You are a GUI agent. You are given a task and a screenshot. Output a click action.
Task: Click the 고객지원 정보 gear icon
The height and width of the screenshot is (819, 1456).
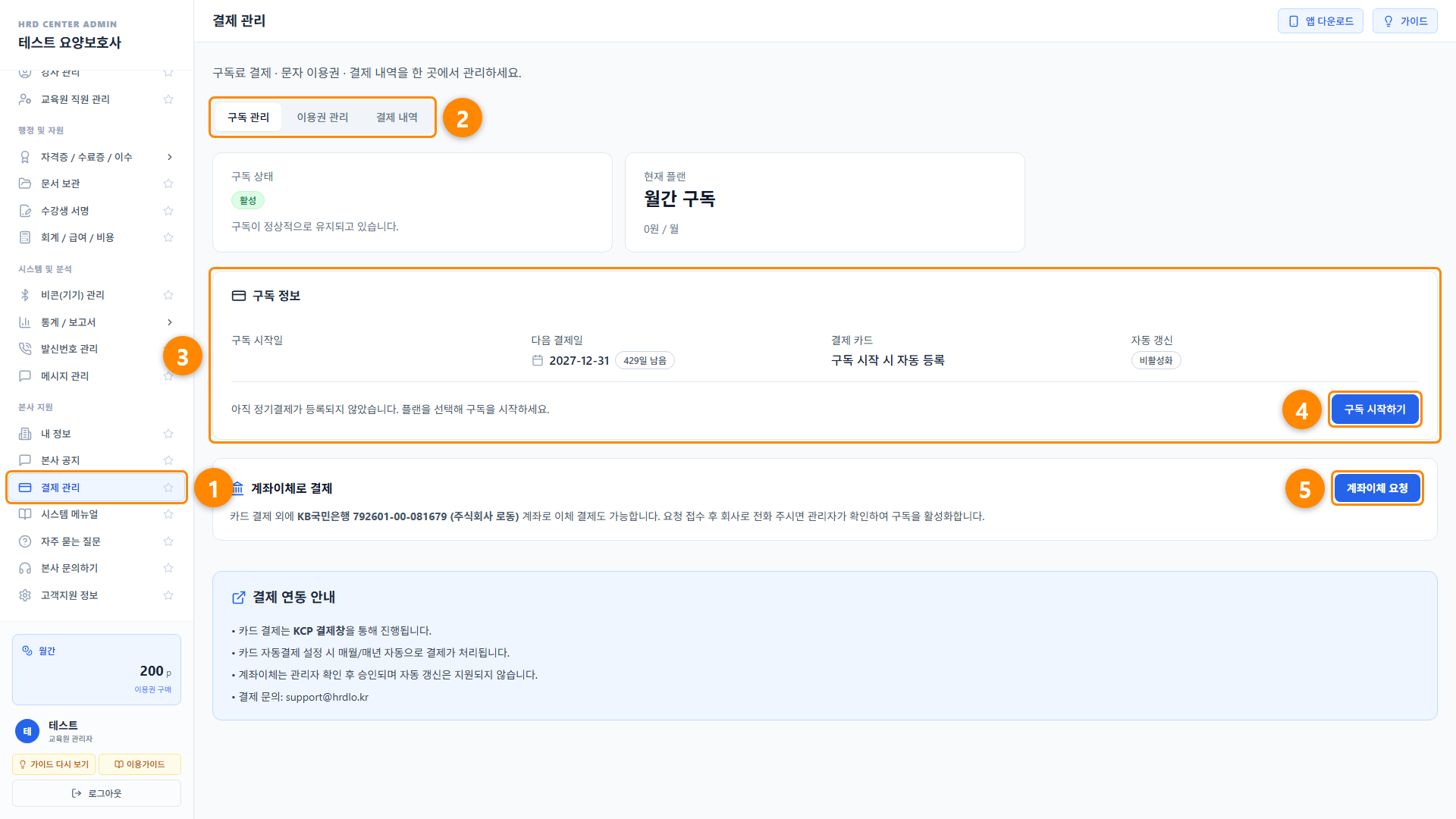coord(25,595)
